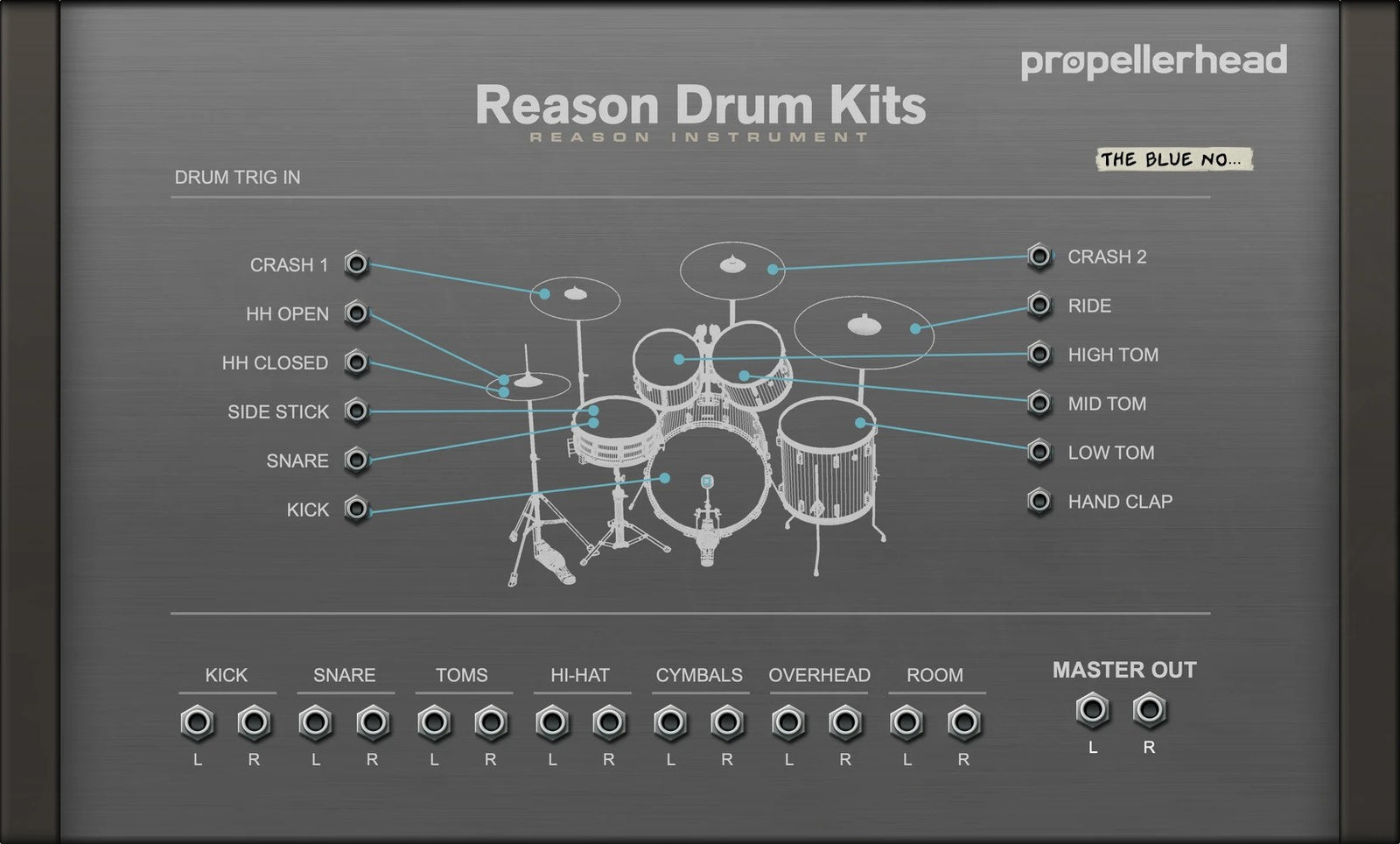Click the MASTER OUT right jack
The width and height of the screenshot is (1400, 844).
[x=1149, y=710]
